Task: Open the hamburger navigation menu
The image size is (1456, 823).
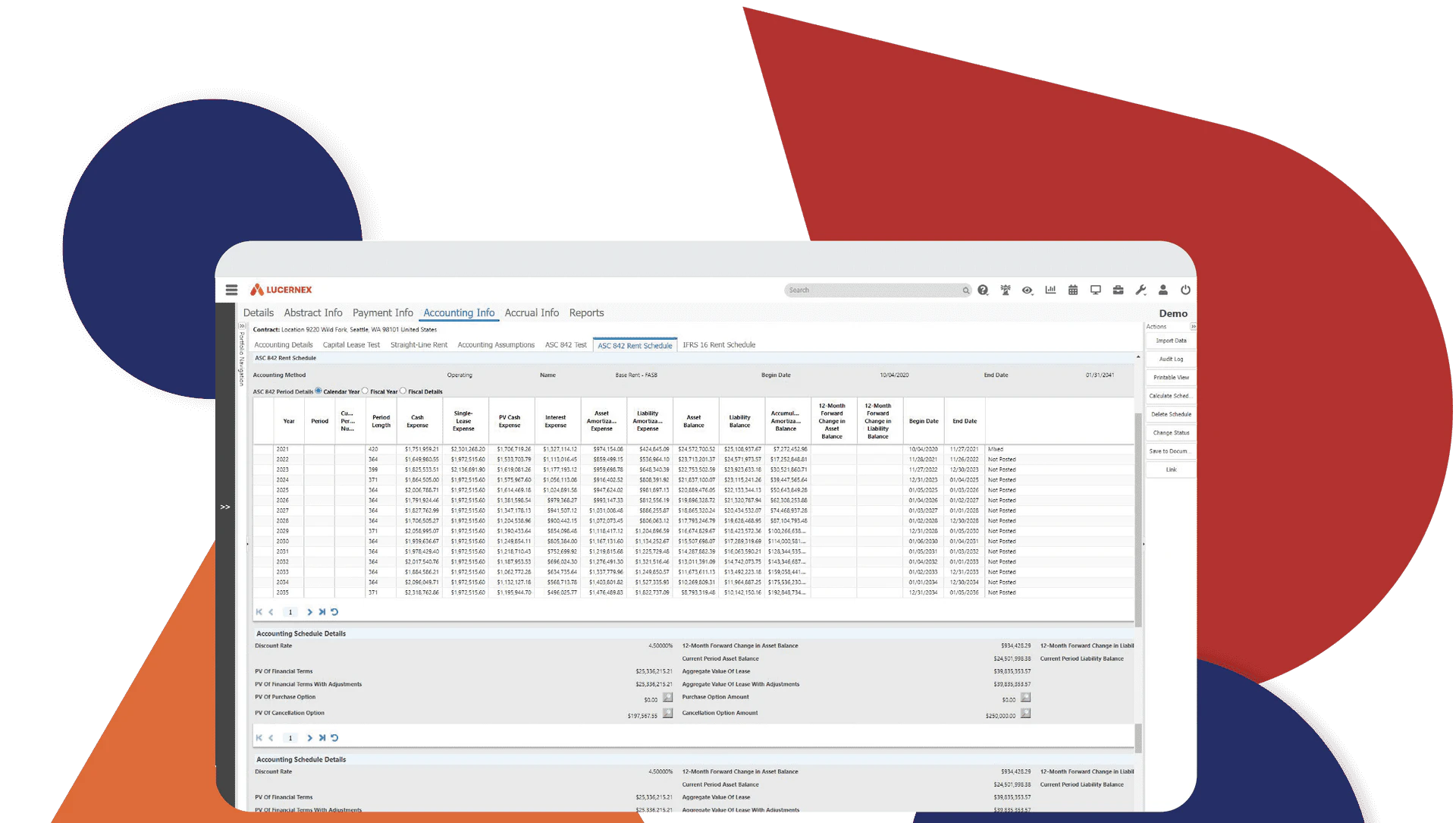Action: (231, 290)
